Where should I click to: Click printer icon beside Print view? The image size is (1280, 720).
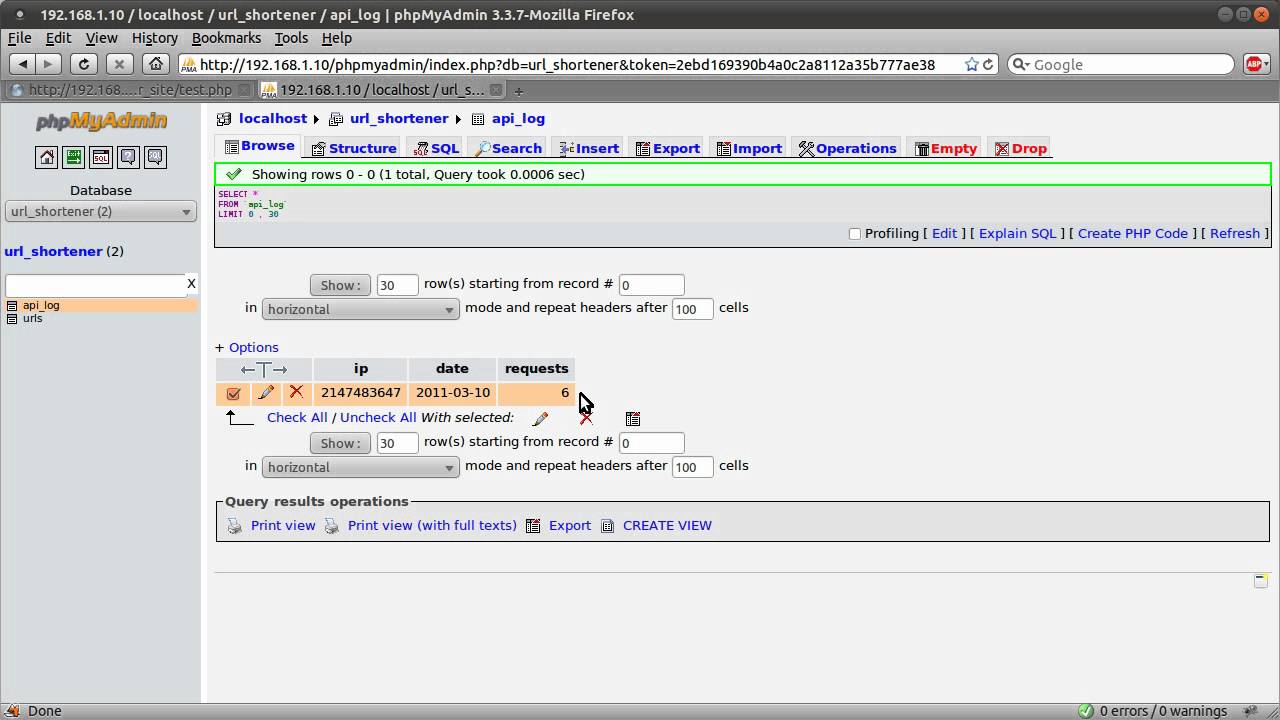pyautogui.click(x=234, y=526)
